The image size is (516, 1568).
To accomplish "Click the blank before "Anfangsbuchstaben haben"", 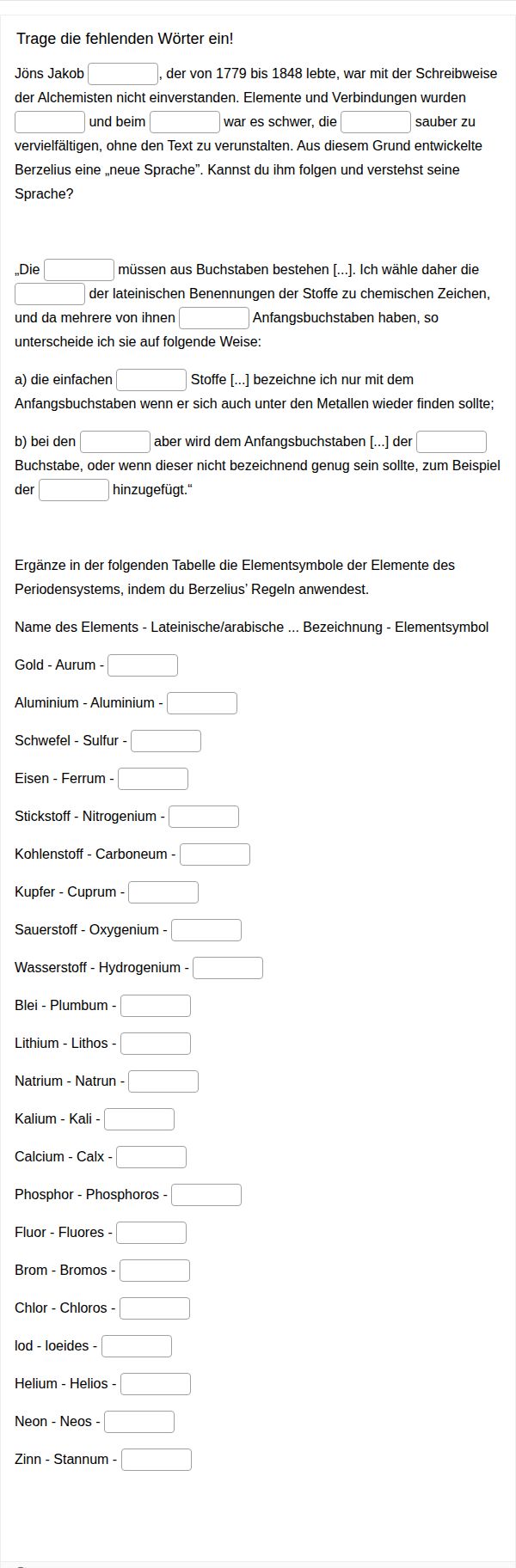I will pos(214,318).
